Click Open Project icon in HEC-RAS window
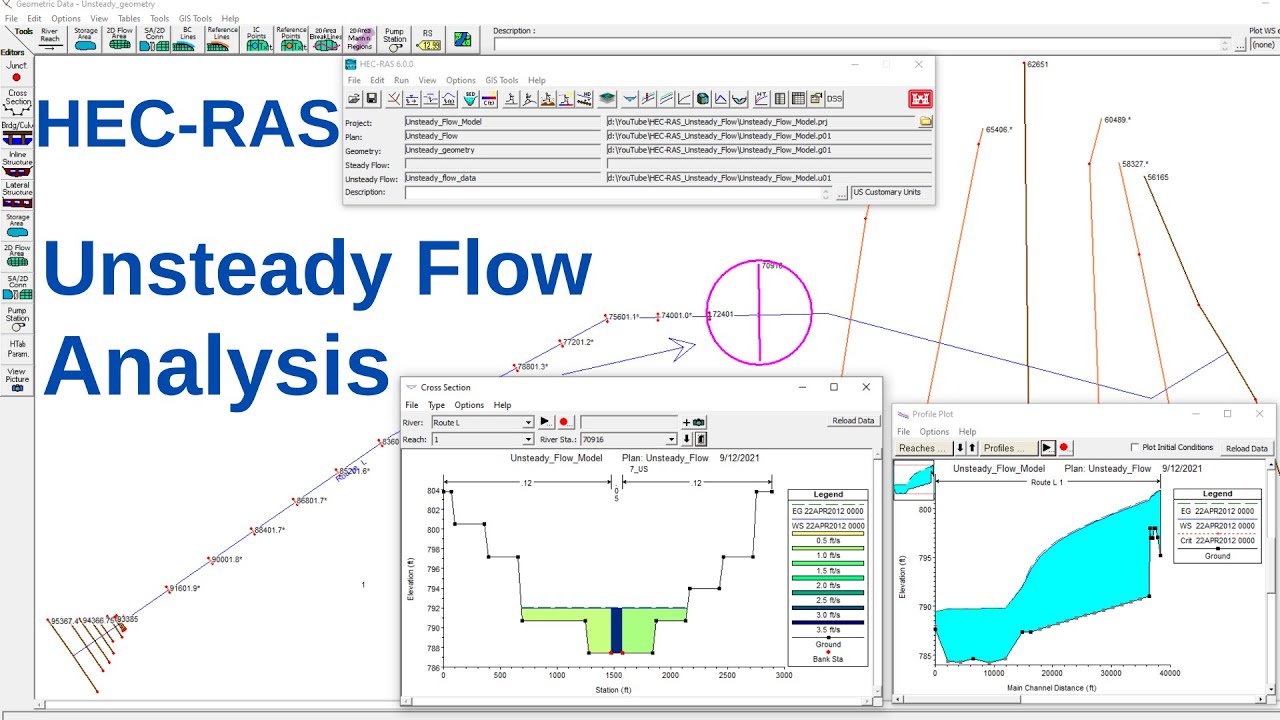1280x720 pixels. coord(354,99)
